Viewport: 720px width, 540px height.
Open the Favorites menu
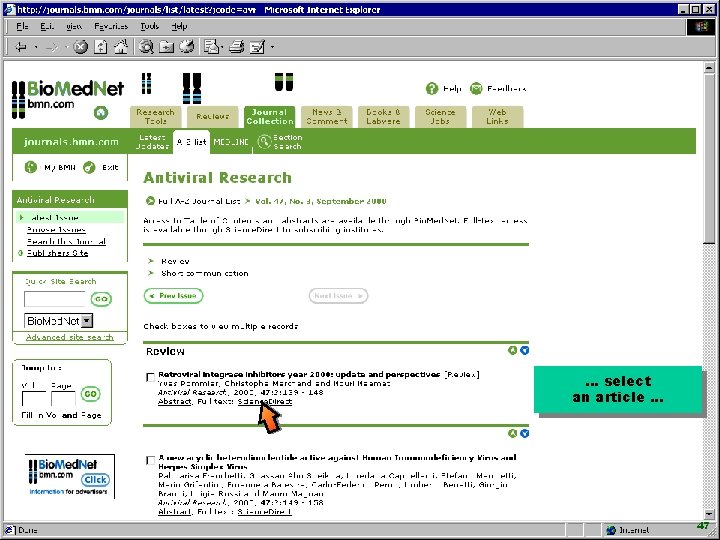click(x=111, y=26)
